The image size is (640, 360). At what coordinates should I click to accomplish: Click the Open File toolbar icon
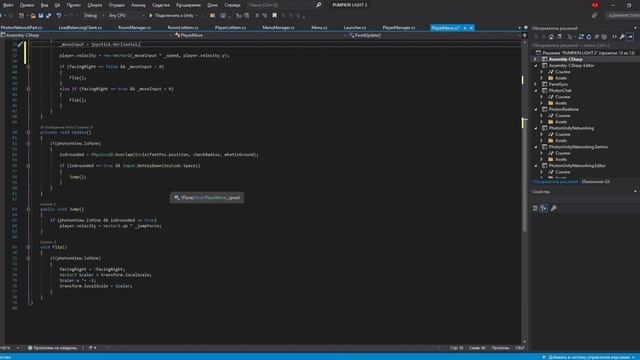(x=33, y=16)
